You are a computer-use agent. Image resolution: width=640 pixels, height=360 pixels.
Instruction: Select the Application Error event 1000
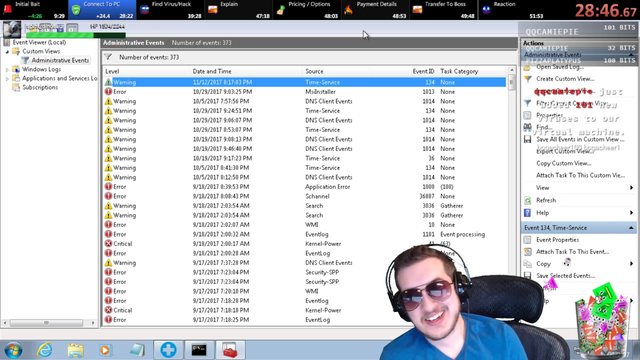304,187
